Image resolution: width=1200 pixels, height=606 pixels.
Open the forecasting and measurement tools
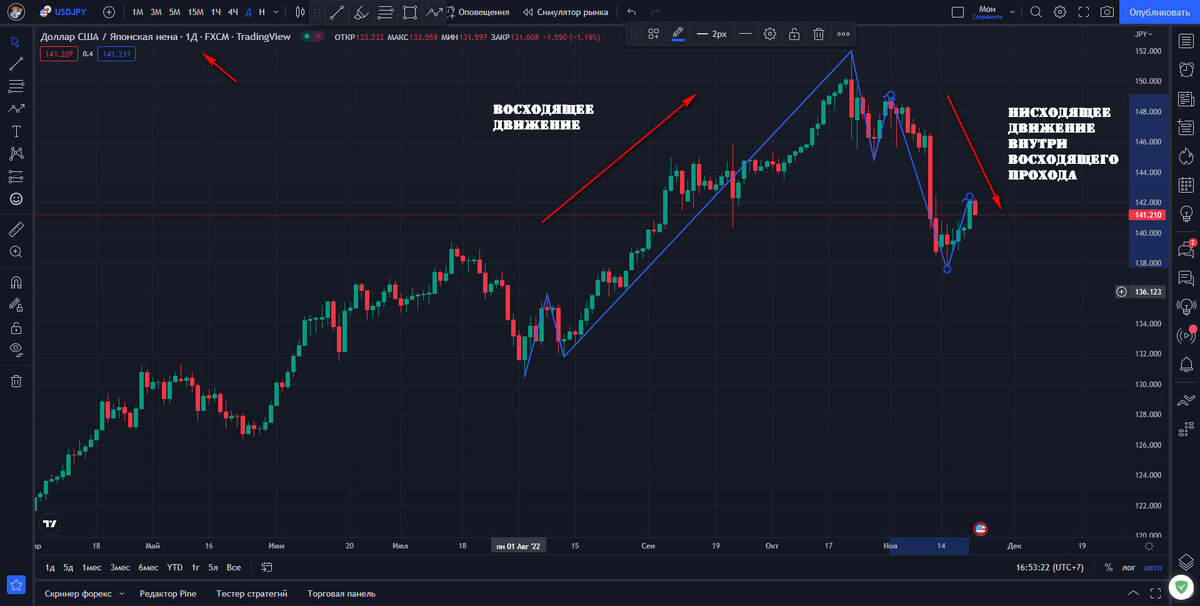click(x=16, y=176)
